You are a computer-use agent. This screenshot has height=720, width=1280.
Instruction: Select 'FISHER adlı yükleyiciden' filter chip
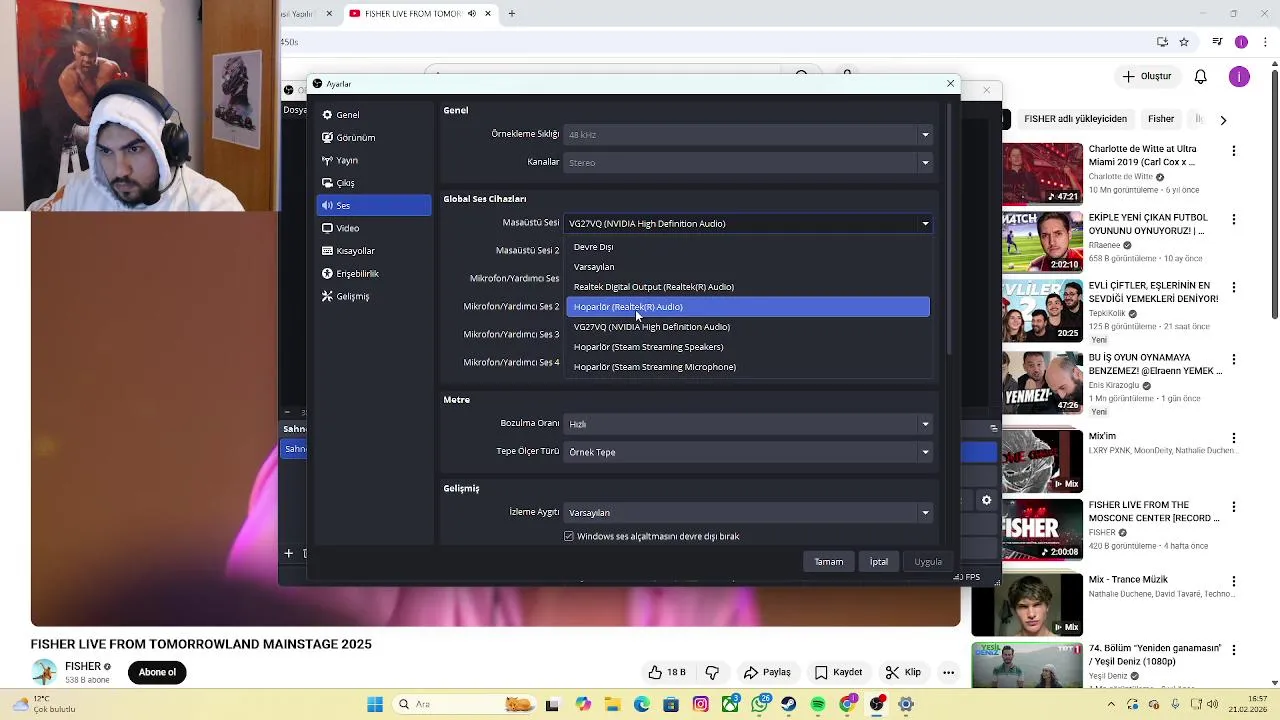[1075, 119]
